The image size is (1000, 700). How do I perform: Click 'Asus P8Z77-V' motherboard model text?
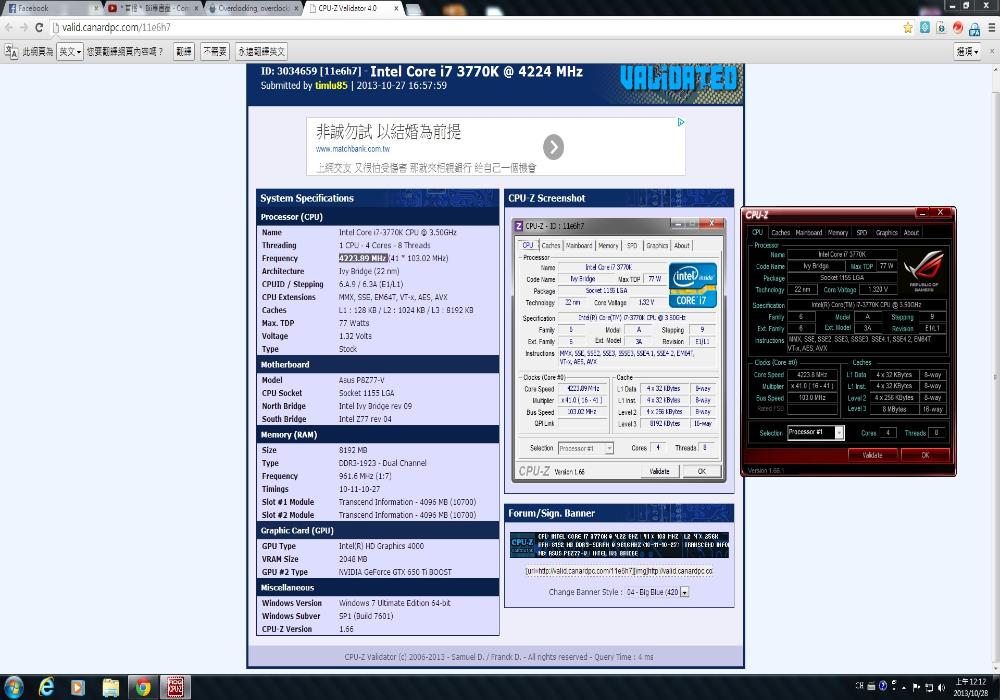click(362, 380)
